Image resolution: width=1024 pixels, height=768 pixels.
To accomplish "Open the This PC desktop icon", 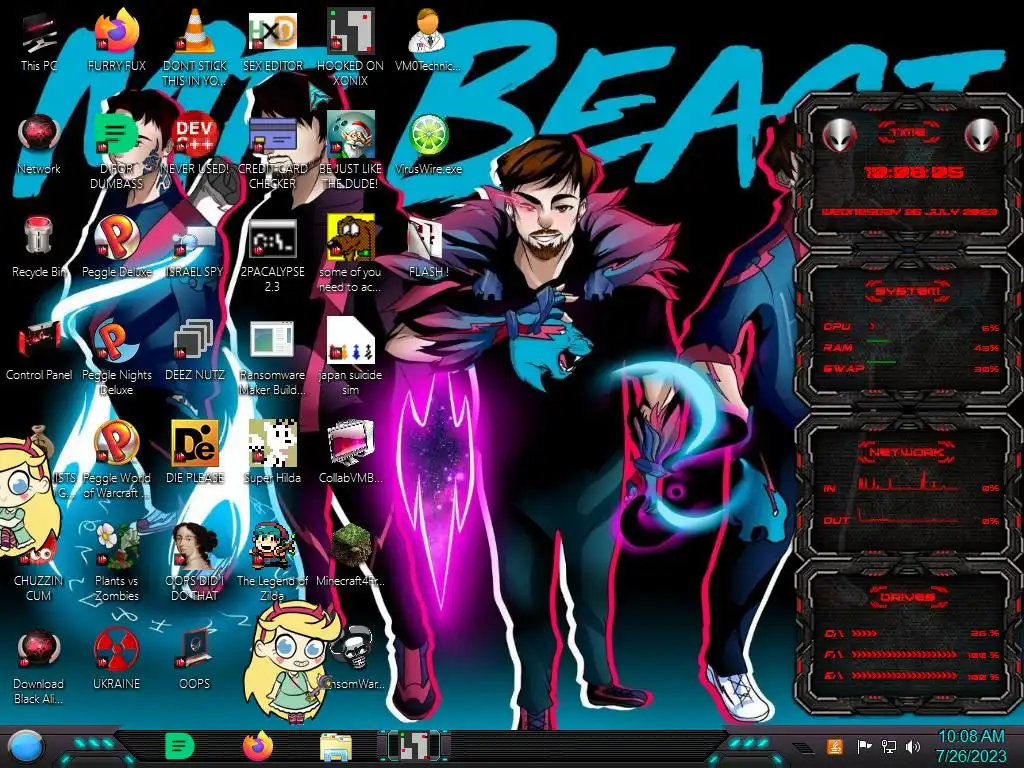I will click(x=39, y=42).
